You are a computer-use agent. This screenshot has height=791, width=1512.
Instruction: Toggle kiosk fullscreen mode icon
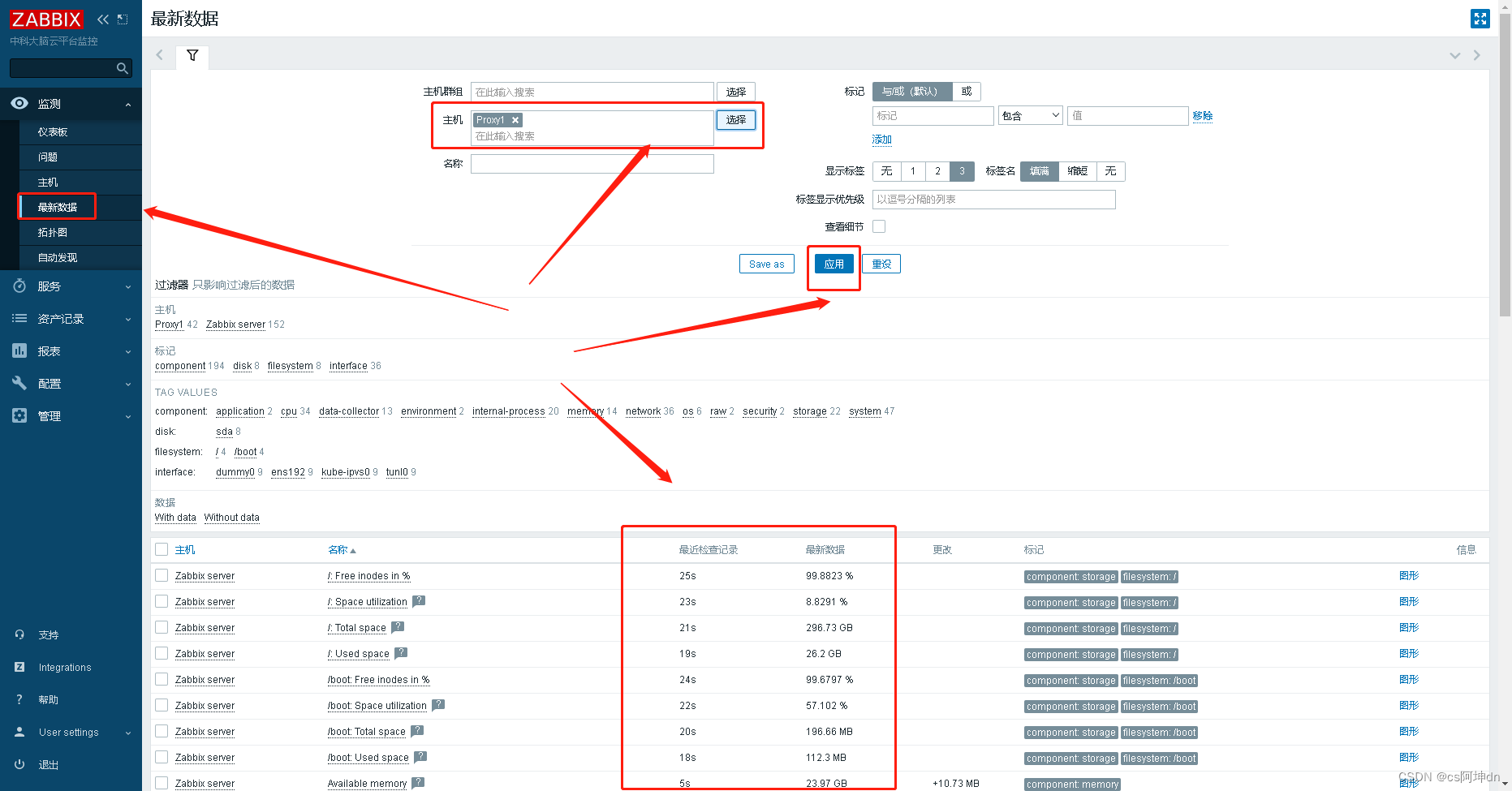tap(1480, 19)
